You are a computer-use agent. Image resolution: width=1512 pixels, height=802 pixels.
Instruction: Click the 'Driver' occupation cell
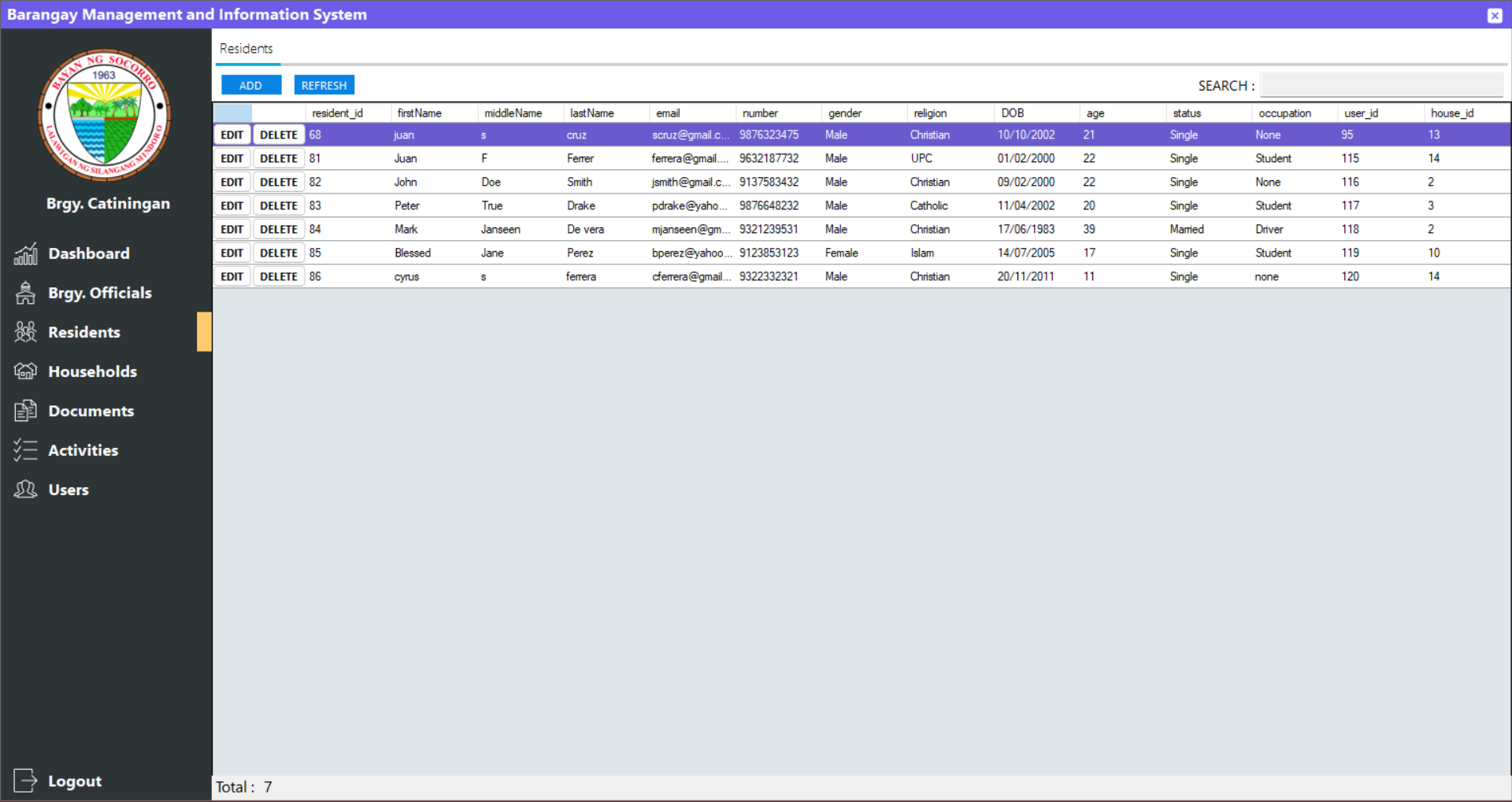click(1295, 229)
